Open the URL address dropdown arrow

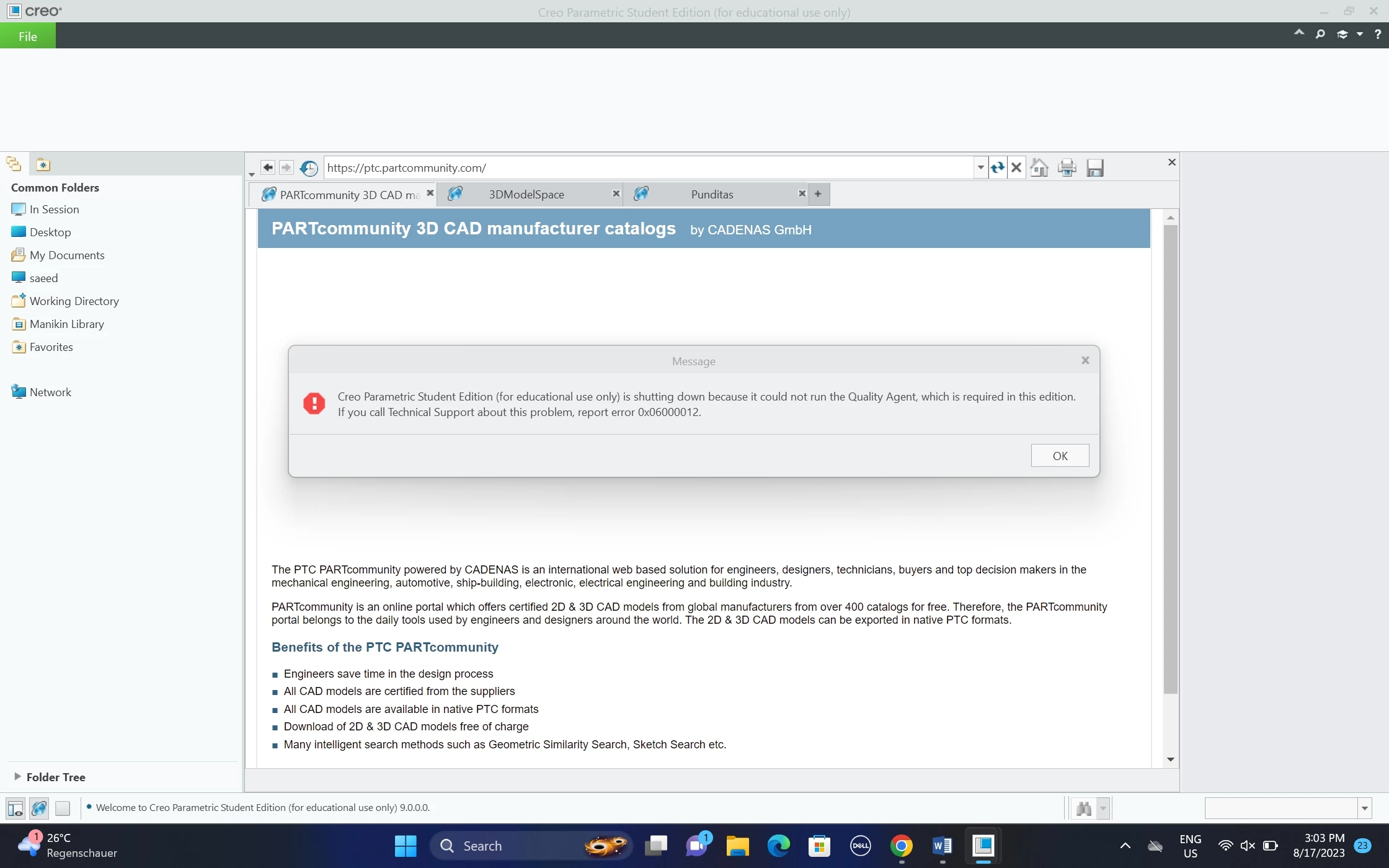tap(980, 167)
